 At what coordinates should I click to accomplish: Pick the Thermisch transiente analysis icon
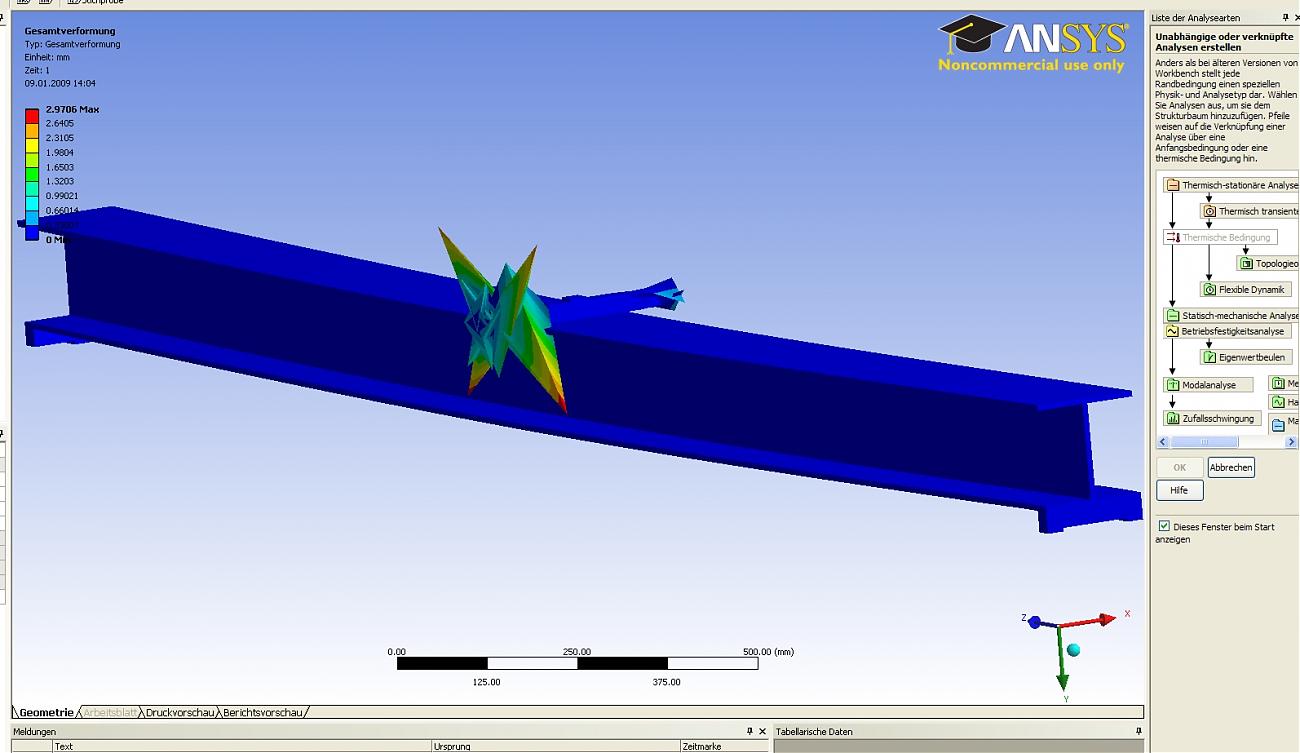pyautogui.click(x=1210, y=212)
